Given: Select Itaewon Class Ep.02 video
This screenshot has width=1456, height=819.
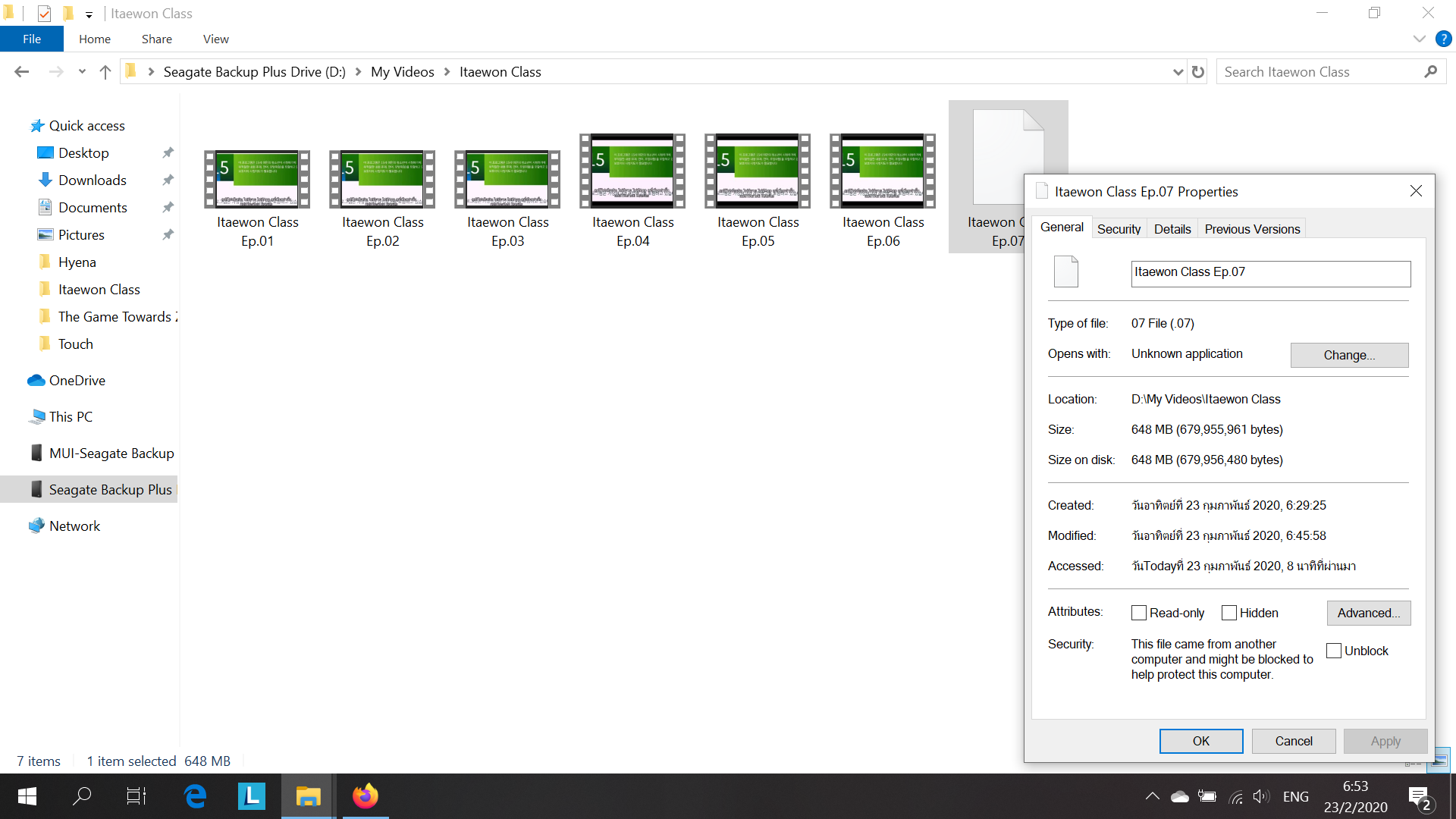Looking at the screenshot, I should (x=383, y=199).
